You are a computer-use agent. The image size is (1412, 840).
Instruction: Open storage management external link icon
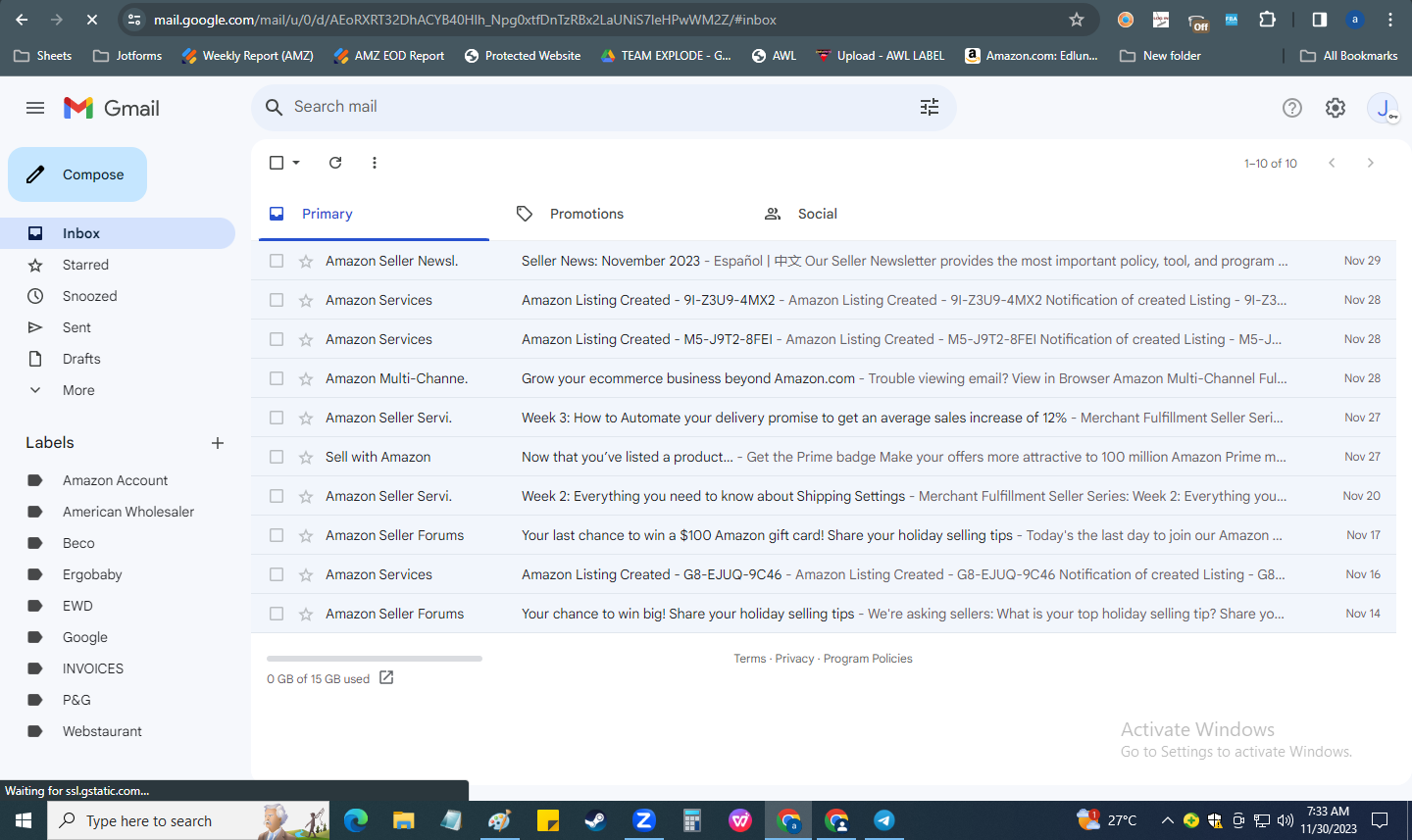(x=386, y=677)
